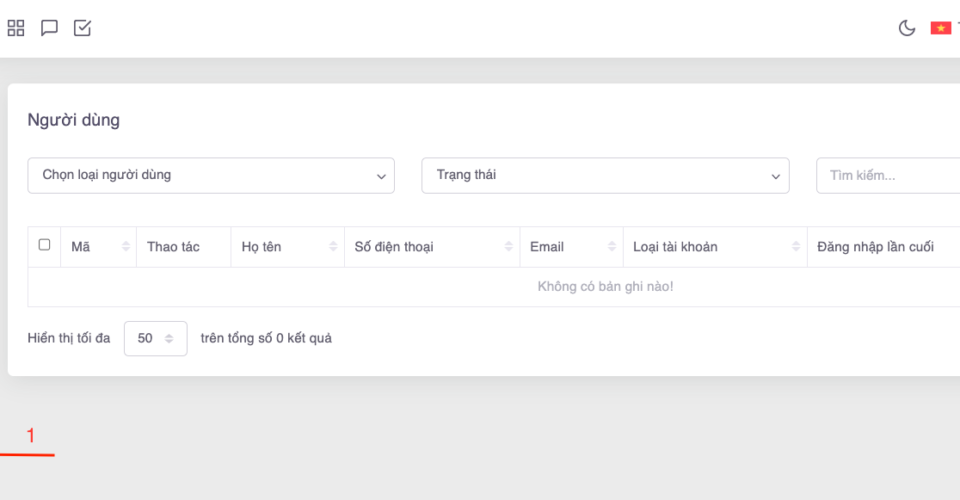Viewport: 960px width, 500px height.
Task: Click the page number 1 link
Action: click(x=31, y=436)
